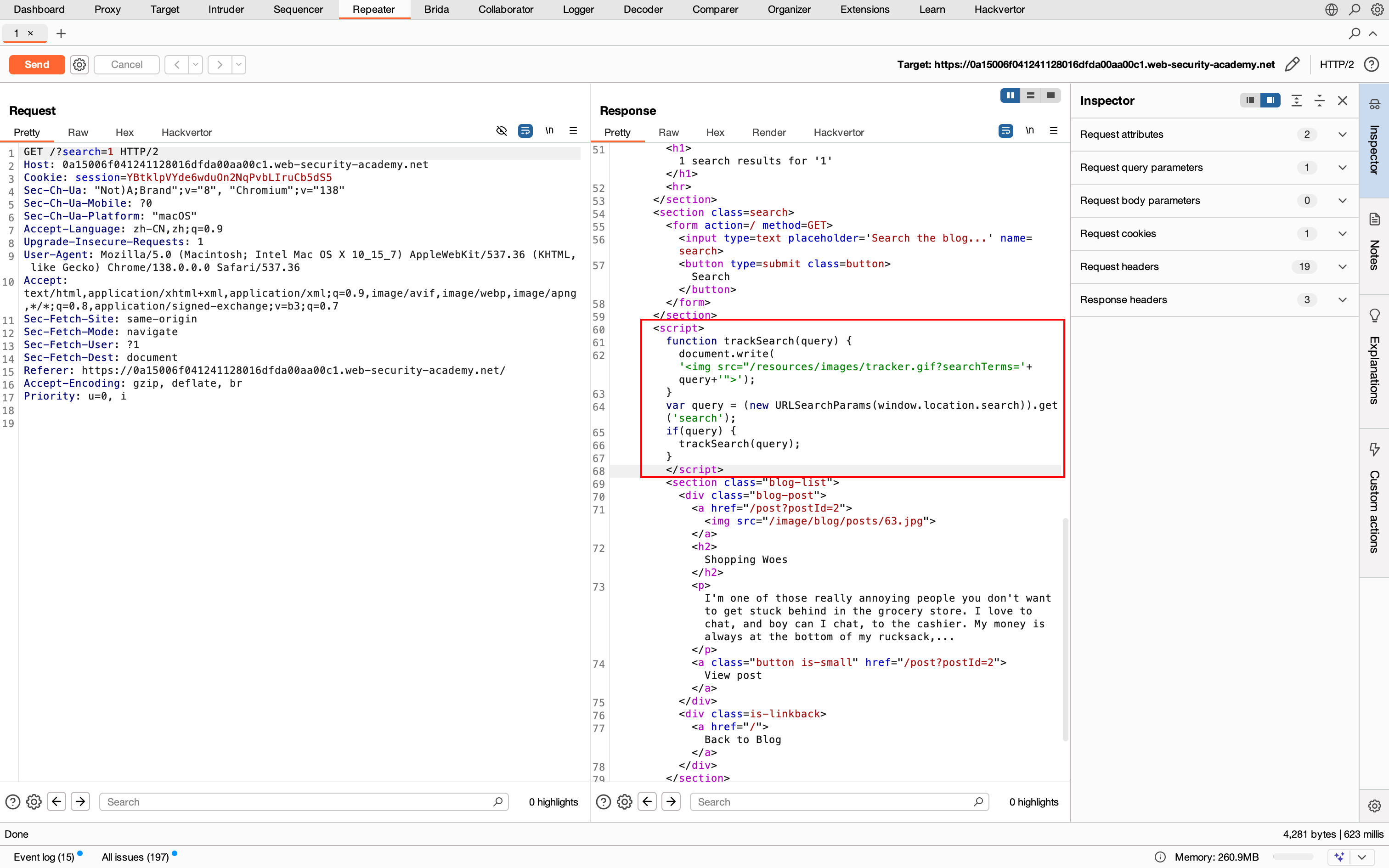Viewport: 1389px width, 868px height.
Task: Click Send button
Action: [37, 64]
